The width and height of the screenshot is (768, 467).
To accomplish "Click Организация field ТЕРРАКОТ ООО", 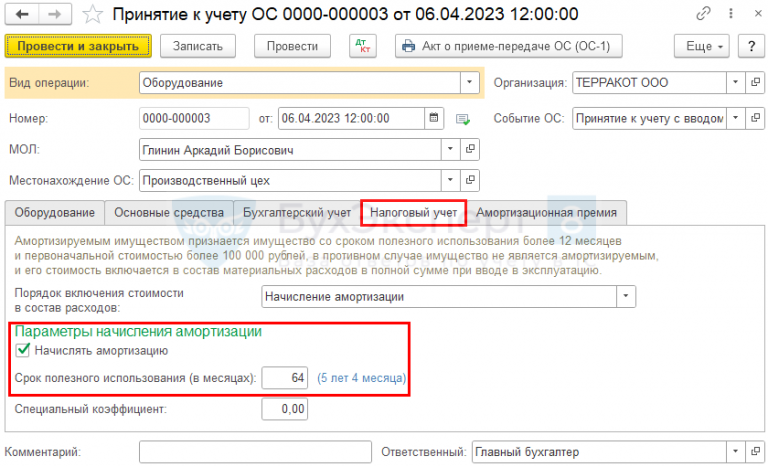I will tap(649, 83).
